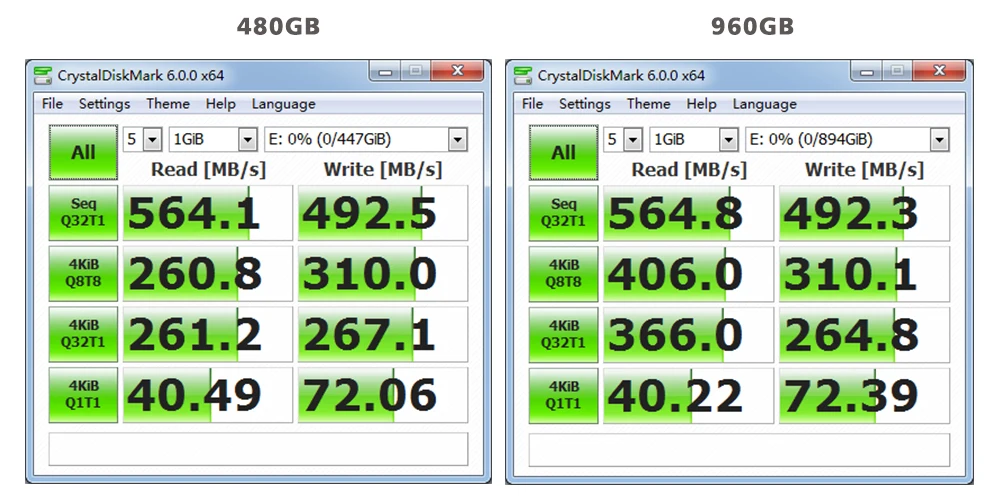Click the 366.0 read result
The height and width of the screenshot is (500, 1000).
click(x=689, y=334)
